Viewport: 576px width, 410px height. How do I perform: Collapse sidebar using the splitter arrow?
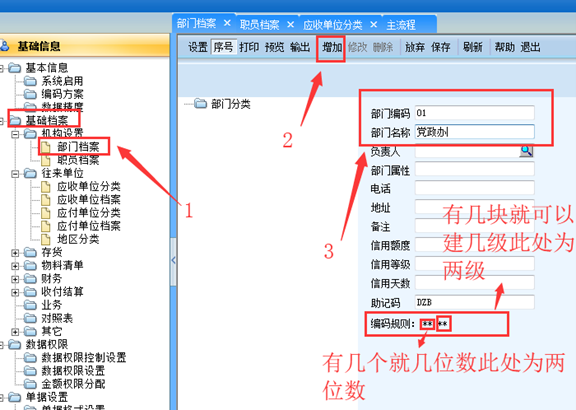173,260
